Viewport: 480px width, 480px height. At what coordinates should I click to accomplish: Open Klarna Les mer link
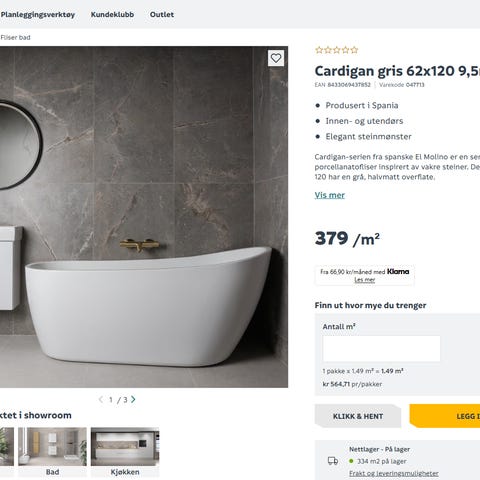tap(365, 280)
